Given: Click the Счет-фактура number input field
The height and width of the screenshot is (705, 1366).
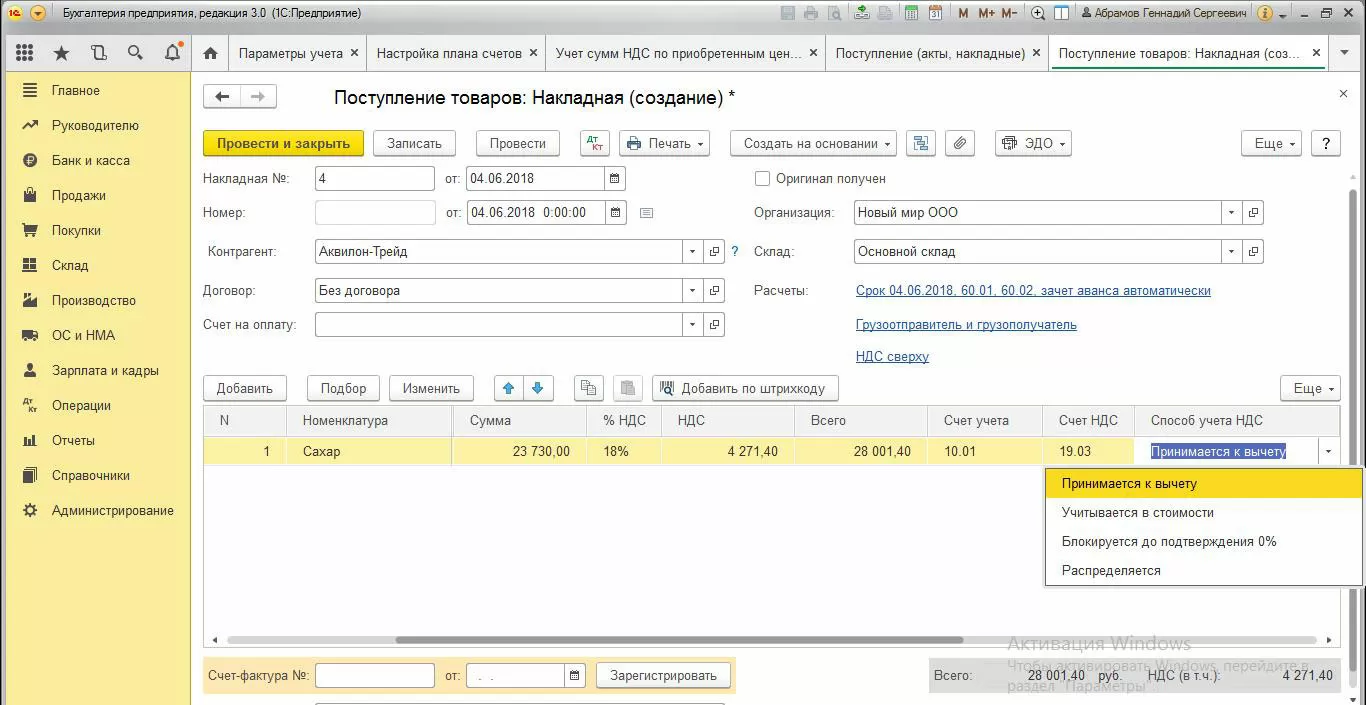Looking at the screenshot, I should (374, 676).
